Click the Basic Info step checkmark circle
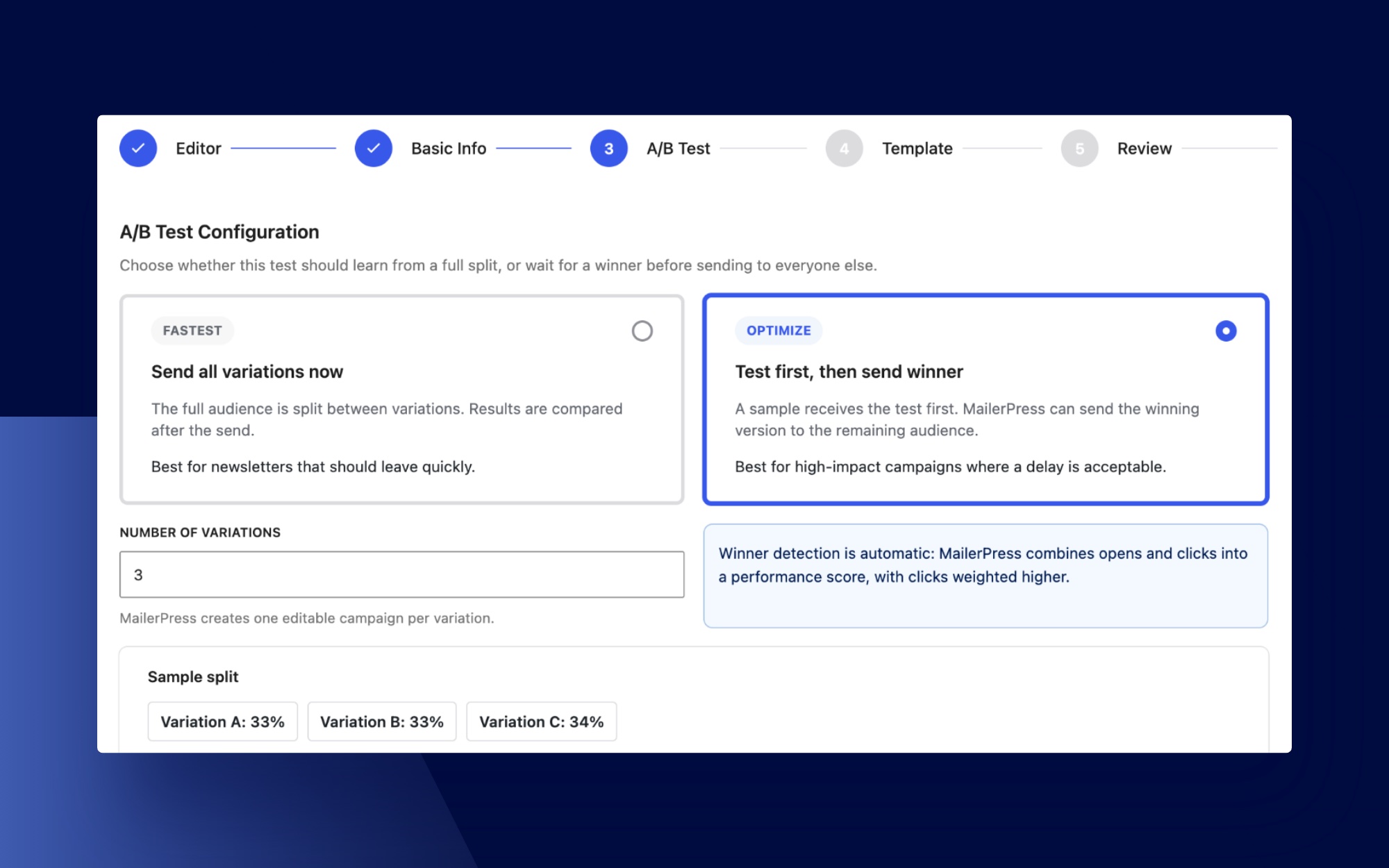The image size is (1389, 868). coord(374,148)
